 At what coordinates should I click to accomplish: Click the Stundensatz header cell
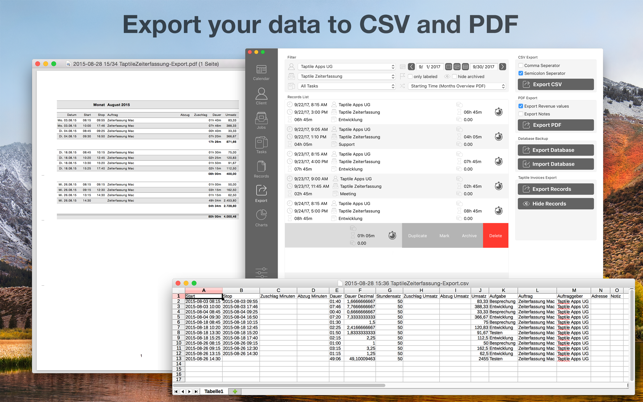pos(390,296)
